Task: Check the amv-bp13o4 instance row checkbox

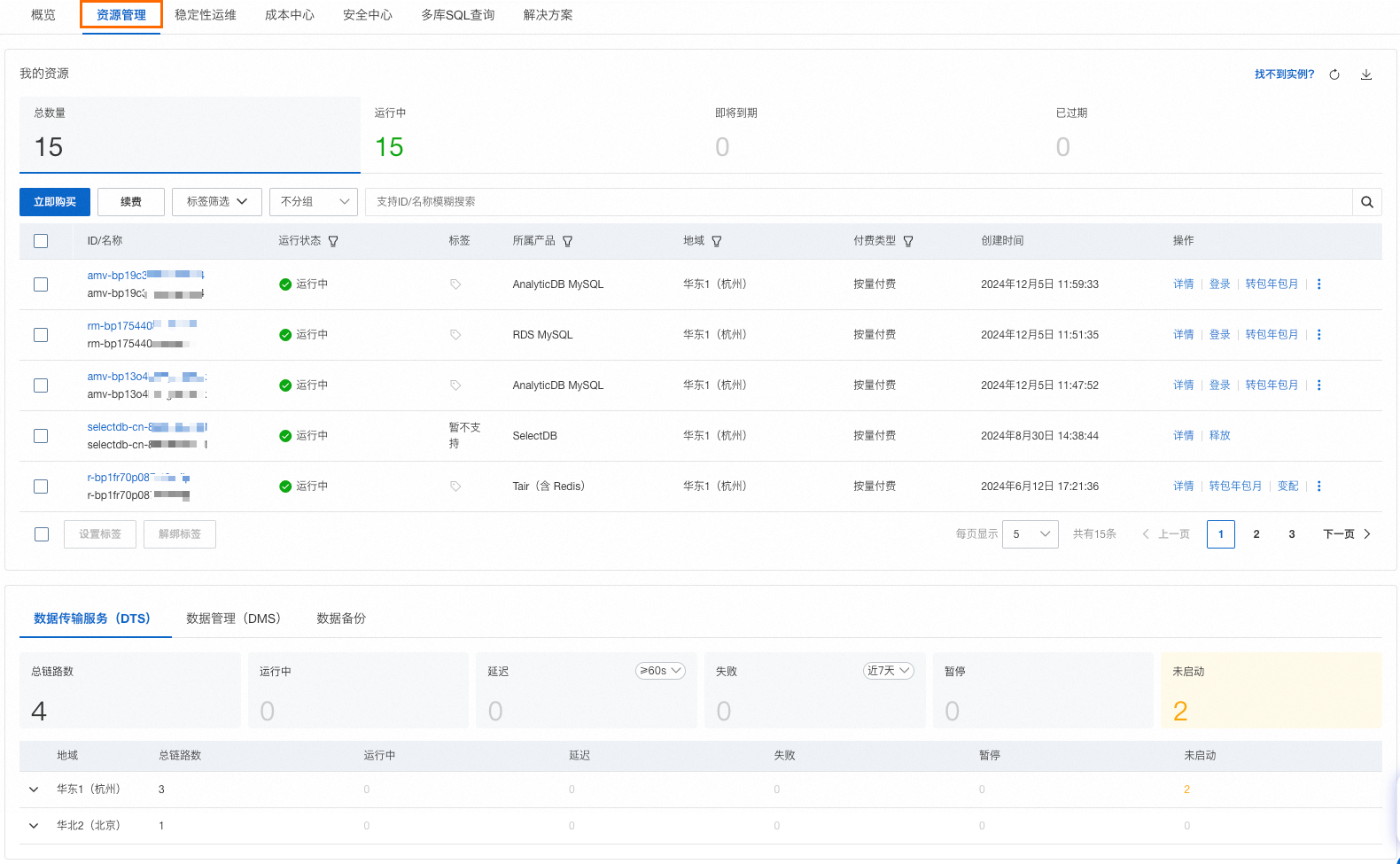Action: 41,385
